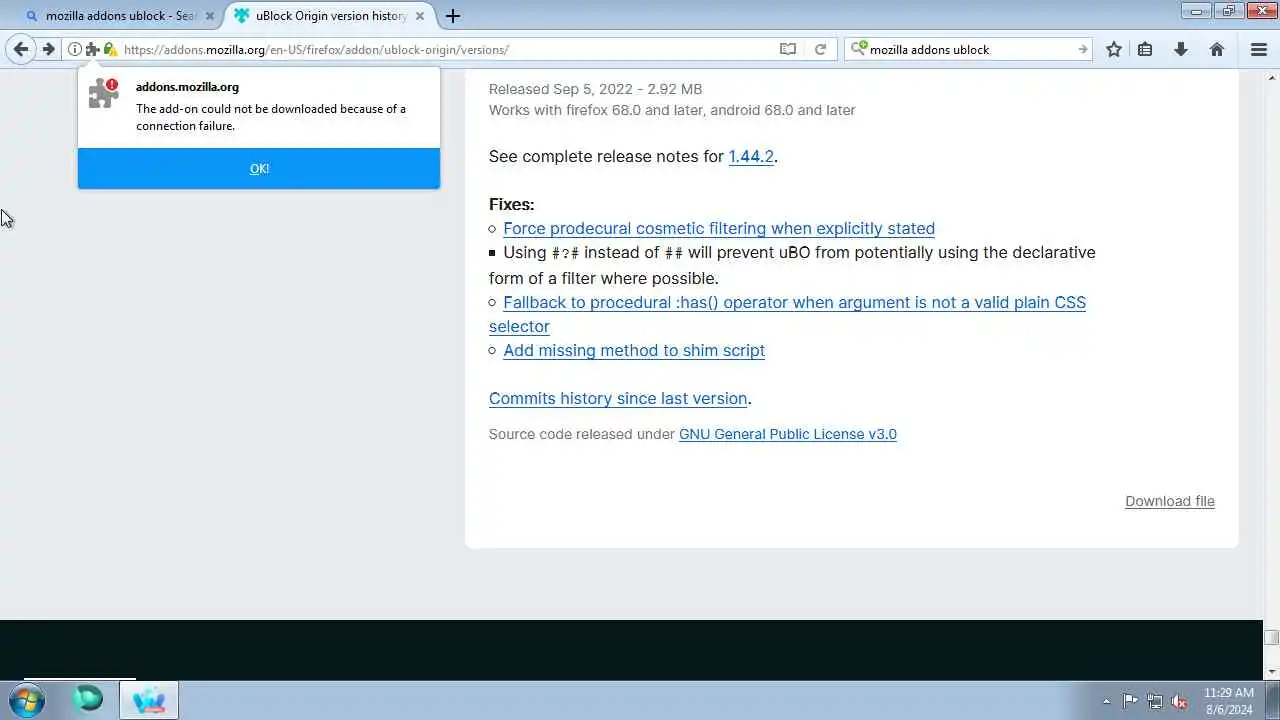The width and height of the screenshot is (1280, 720).
Task: Click the addons.mozilla.org popup puzzle icon
Action: (x=103, y=93)
